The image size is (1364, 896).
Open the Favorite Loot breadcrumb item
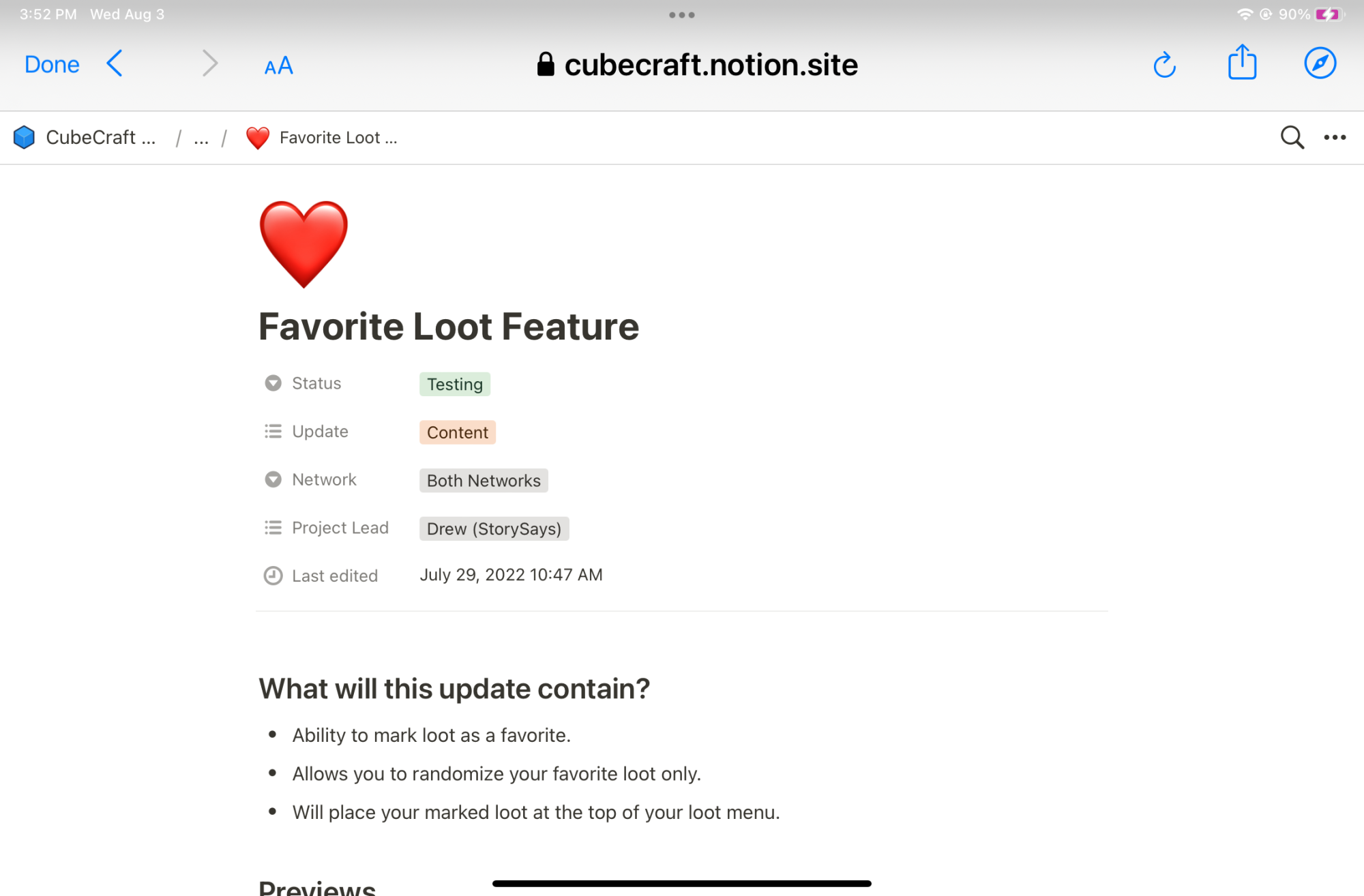[x=321, y=138]
